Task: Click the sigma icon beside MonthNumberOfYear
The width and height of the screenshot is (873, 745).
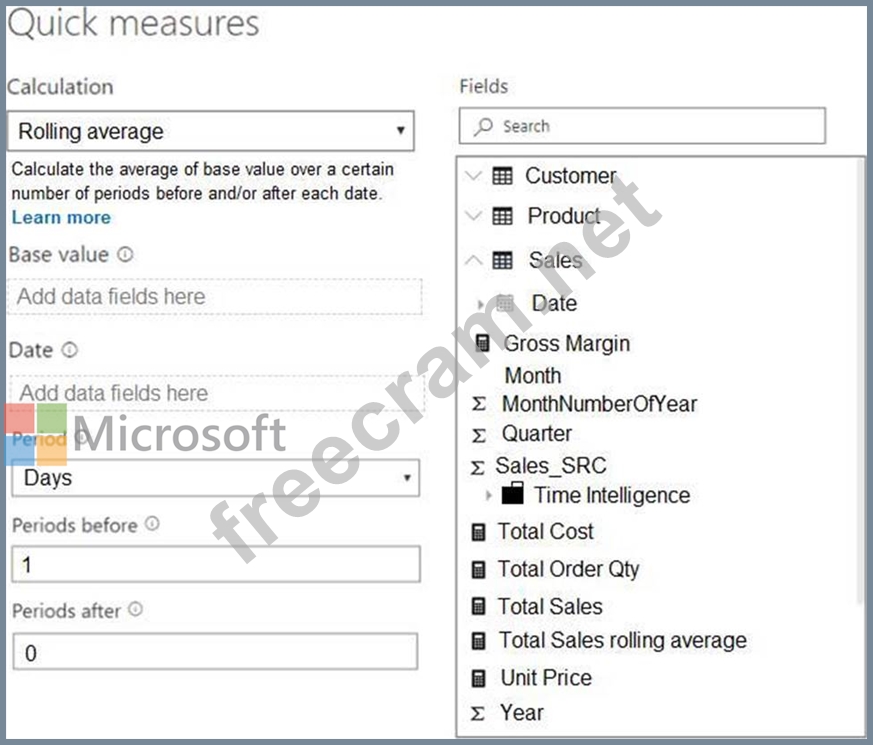Action: pyautogui.click(x=479, y=405)
